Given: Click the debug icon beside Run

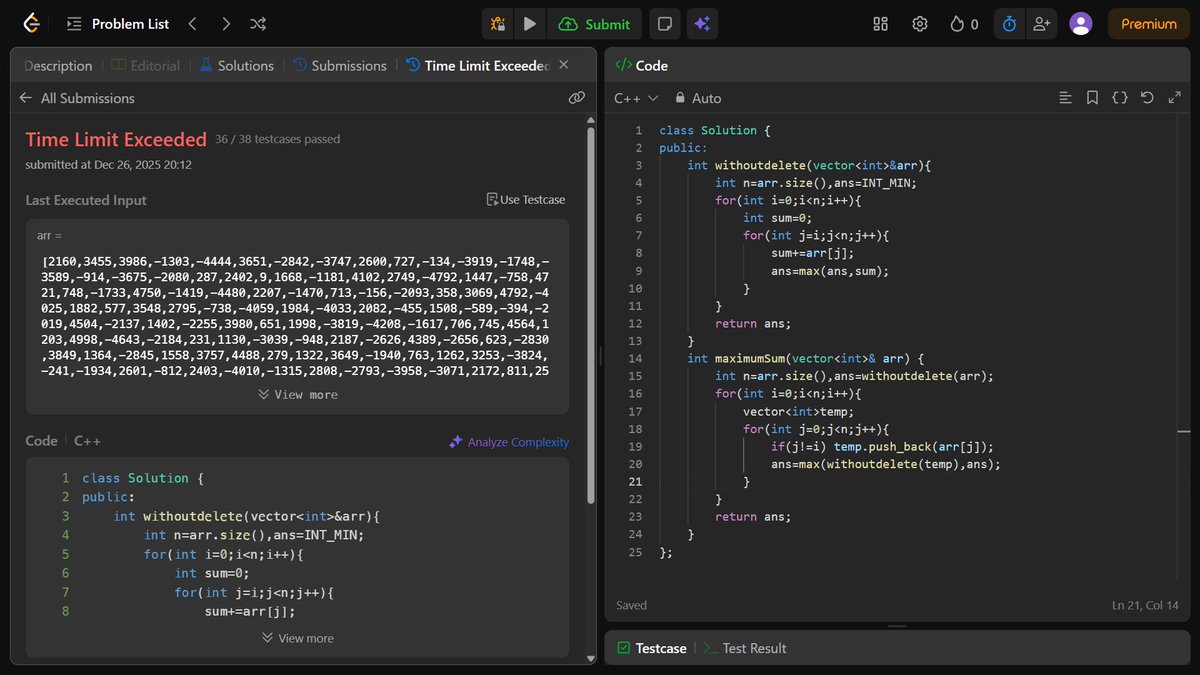Looking at the screenshot, I should tap(497, 24).
